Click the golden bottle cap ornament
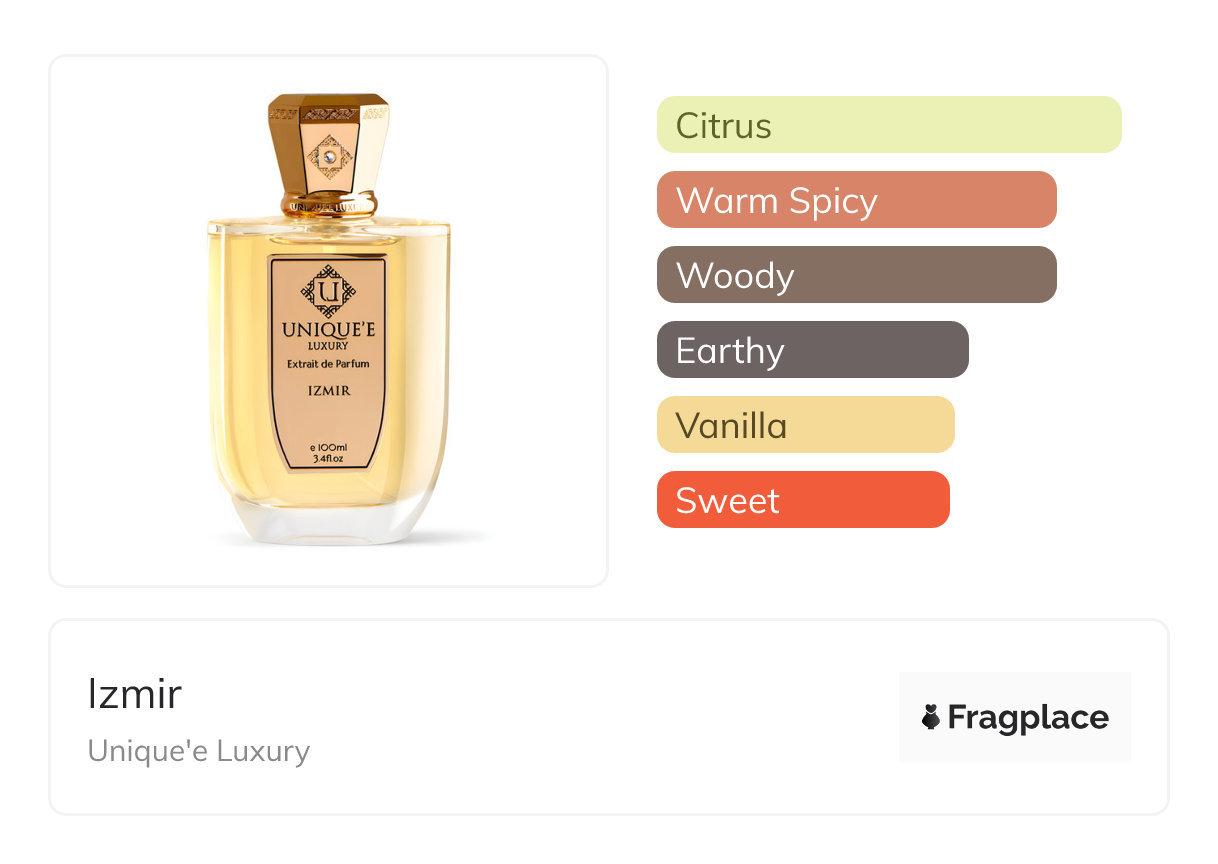This screenshot has width=1218, height=864. tap(328, 155)
